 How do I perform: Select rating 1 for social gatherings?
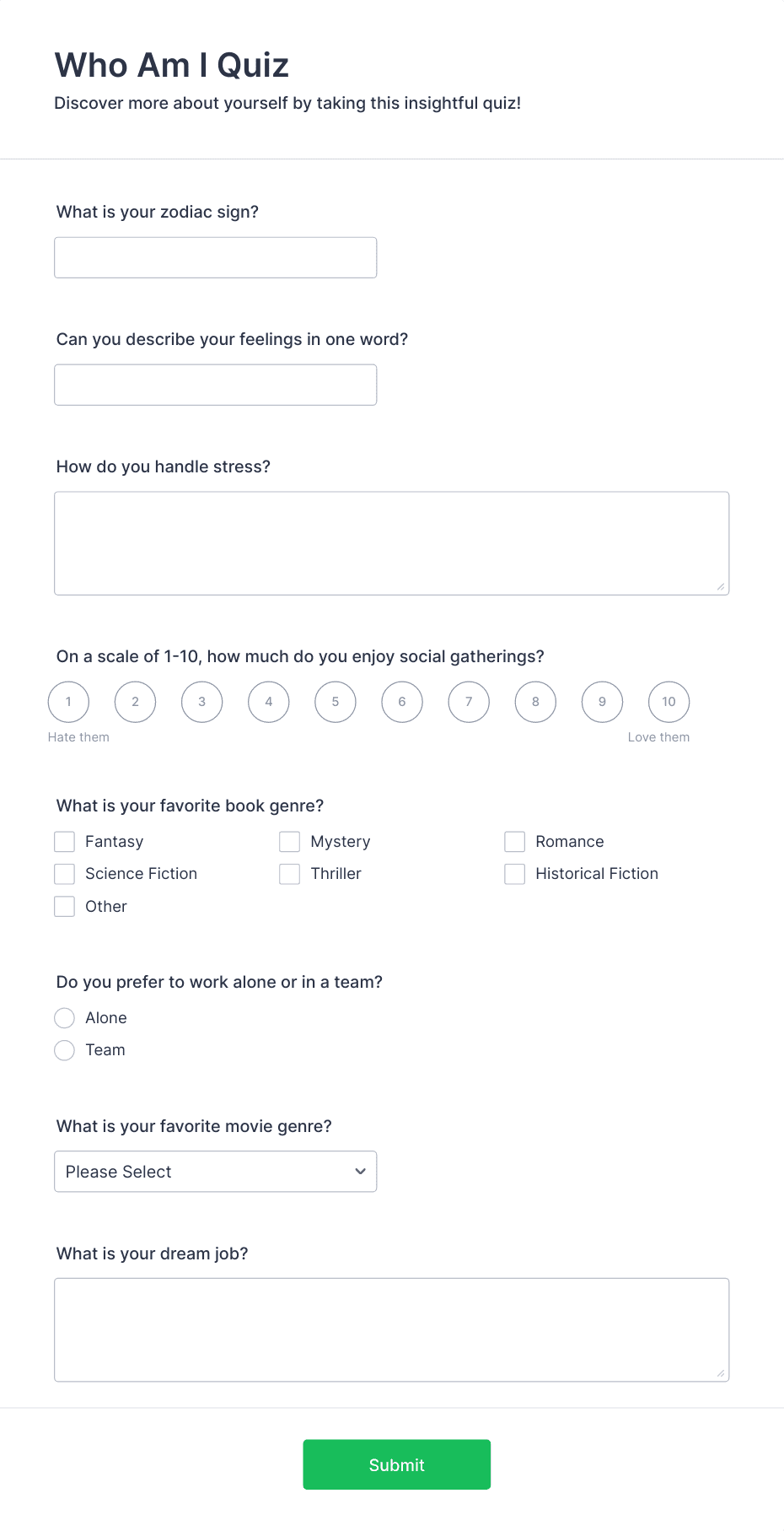tap(68, 702)
